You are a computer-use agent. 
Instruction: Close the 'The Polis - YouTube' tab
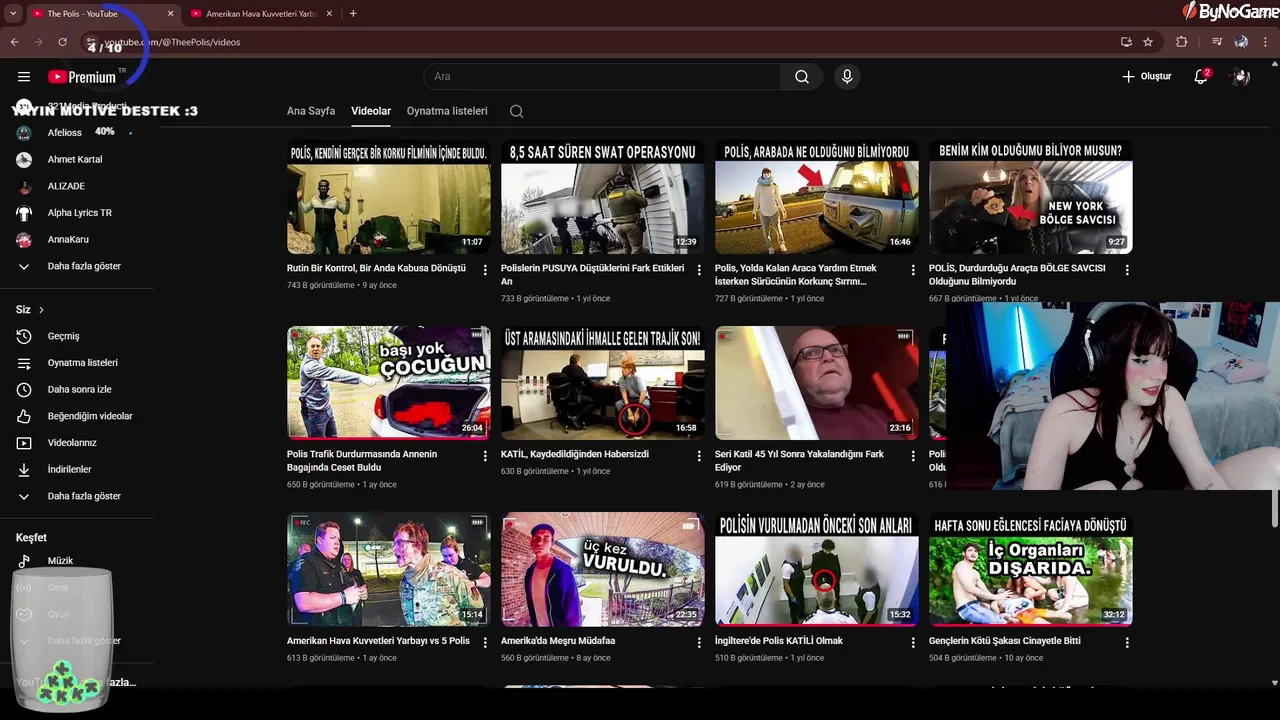point(170,13)
